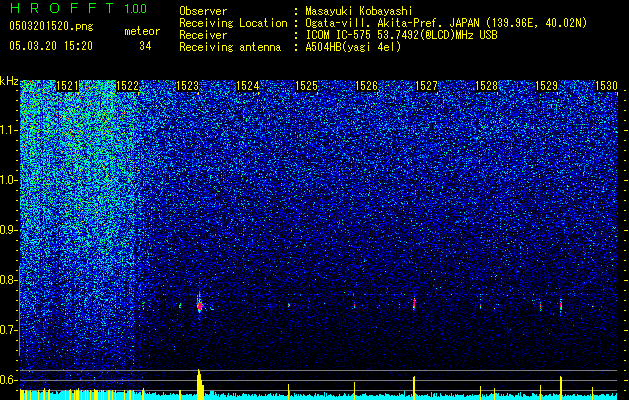This screenshot has width=629, height=400.
Task: Click the Receiving Location value text
Action: click(446, 23)
